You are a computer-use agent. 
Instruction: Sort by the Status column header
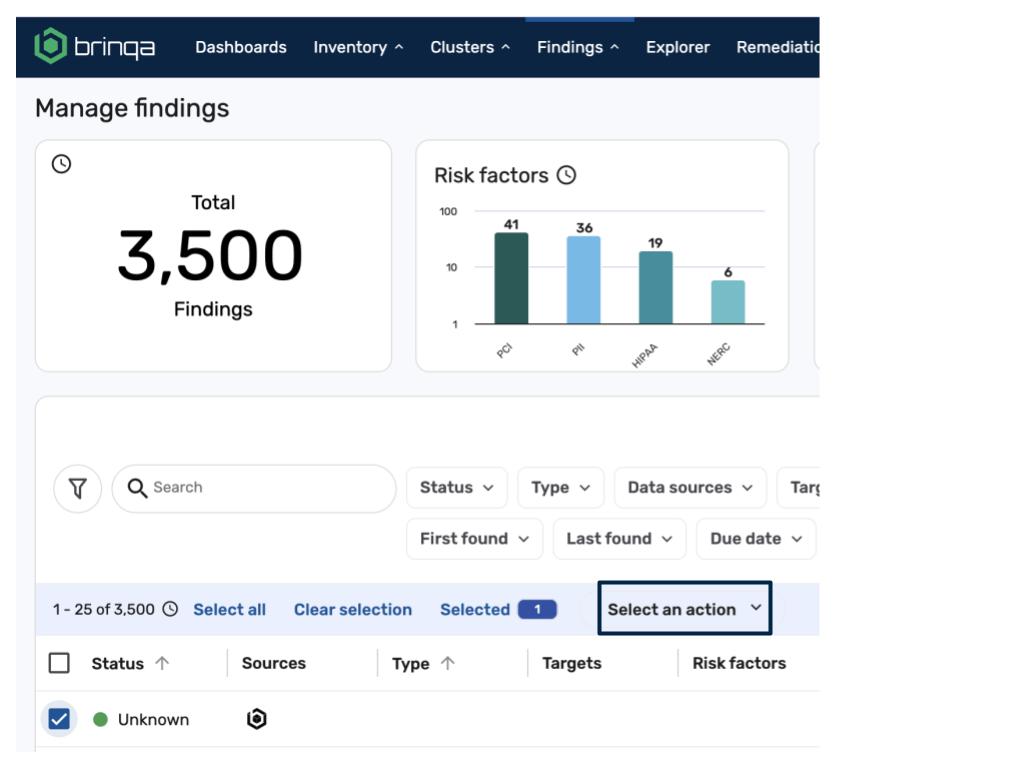tap(118, 664)
